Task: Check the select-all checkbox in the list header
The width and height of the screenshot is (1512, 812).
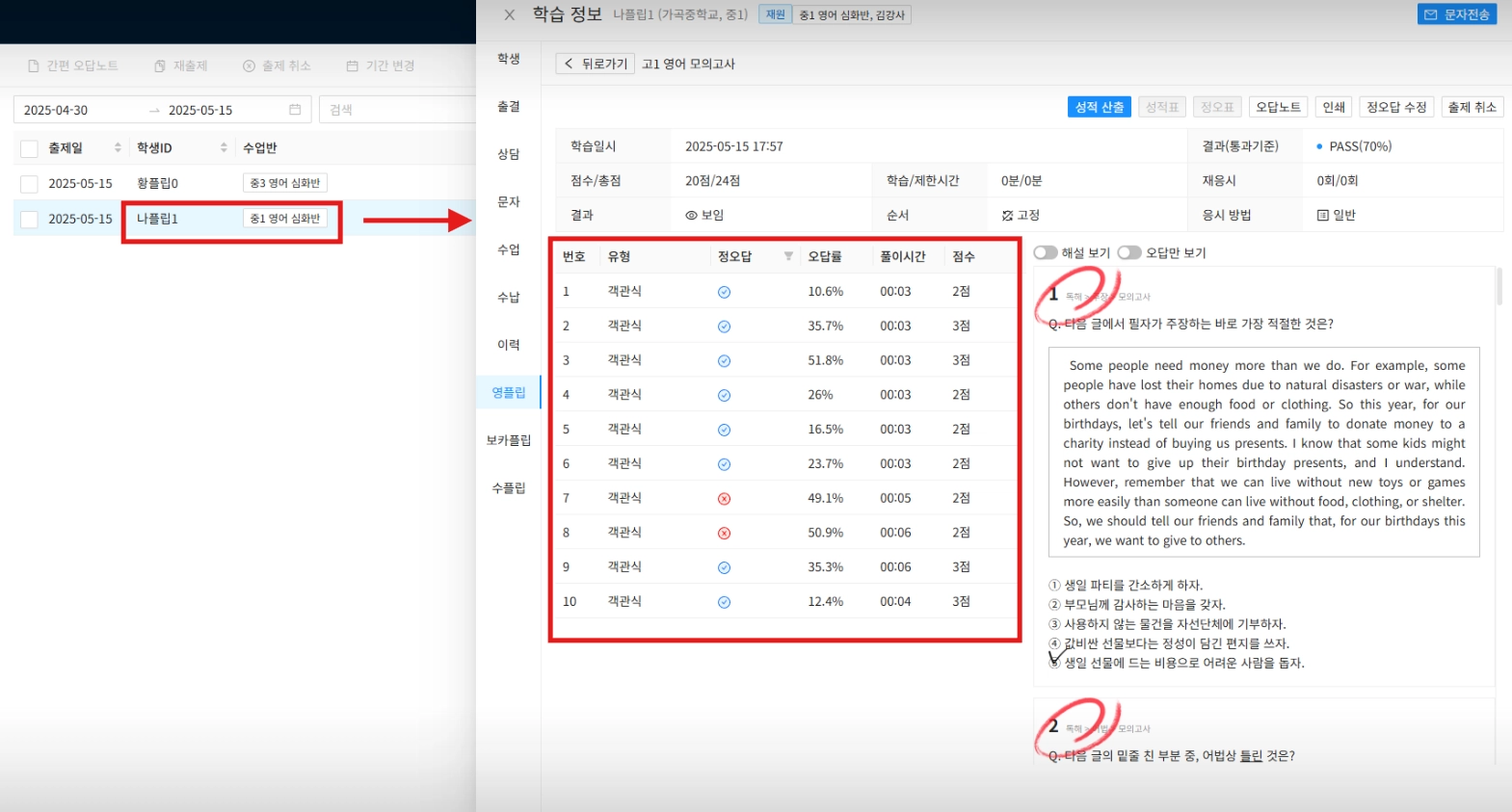Action: [x=29, y=148]
